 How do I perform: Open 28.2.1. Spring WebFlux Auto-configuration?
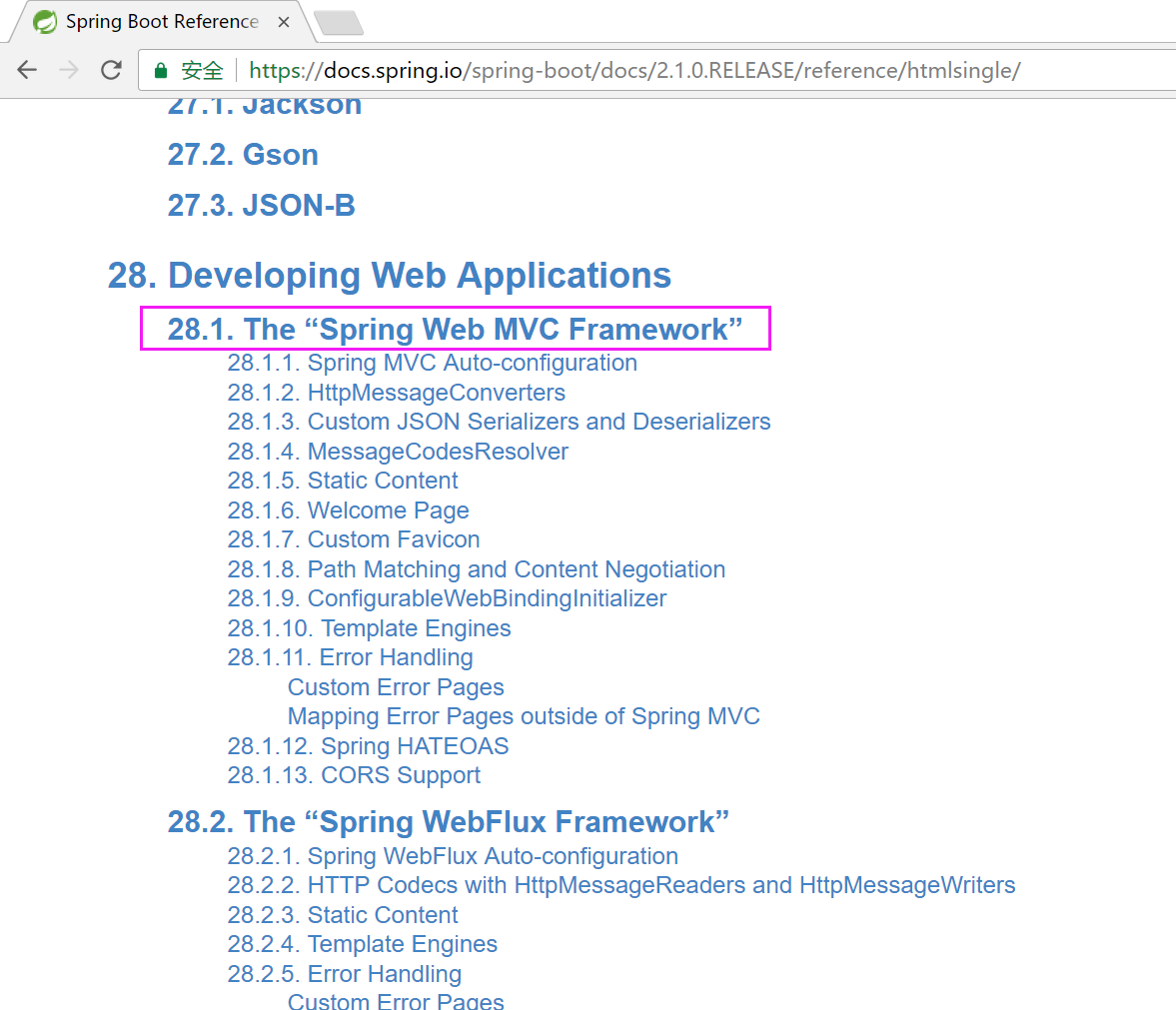[x=453, y=856]
